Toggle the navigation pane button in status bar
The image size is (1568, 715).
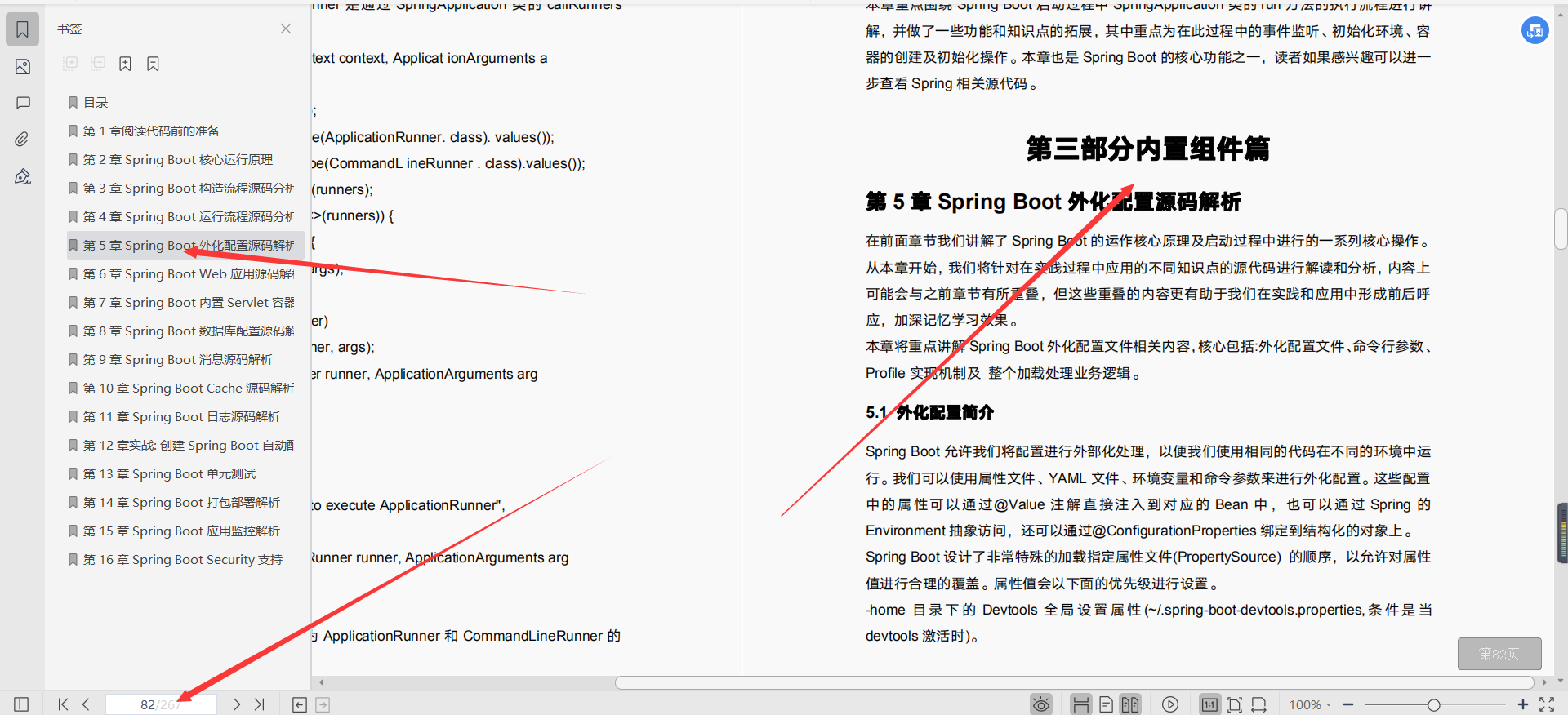pyautogui.click(x=21, y=704)
